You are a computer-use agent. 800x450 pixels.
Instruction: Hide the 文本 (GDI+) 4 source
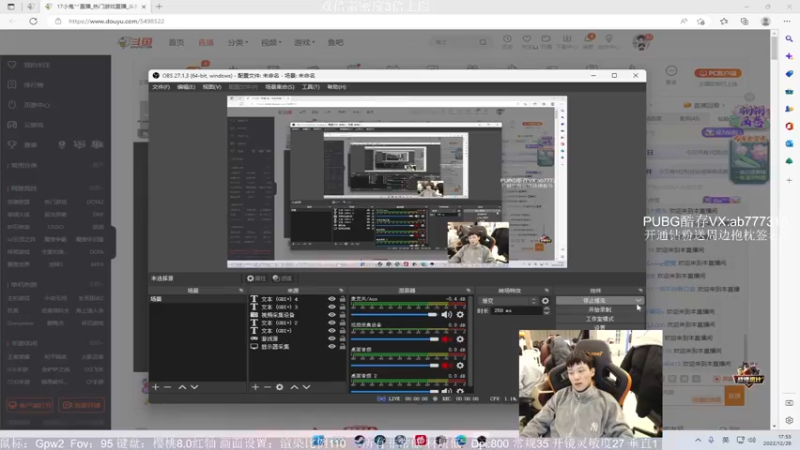pos(332,299)
